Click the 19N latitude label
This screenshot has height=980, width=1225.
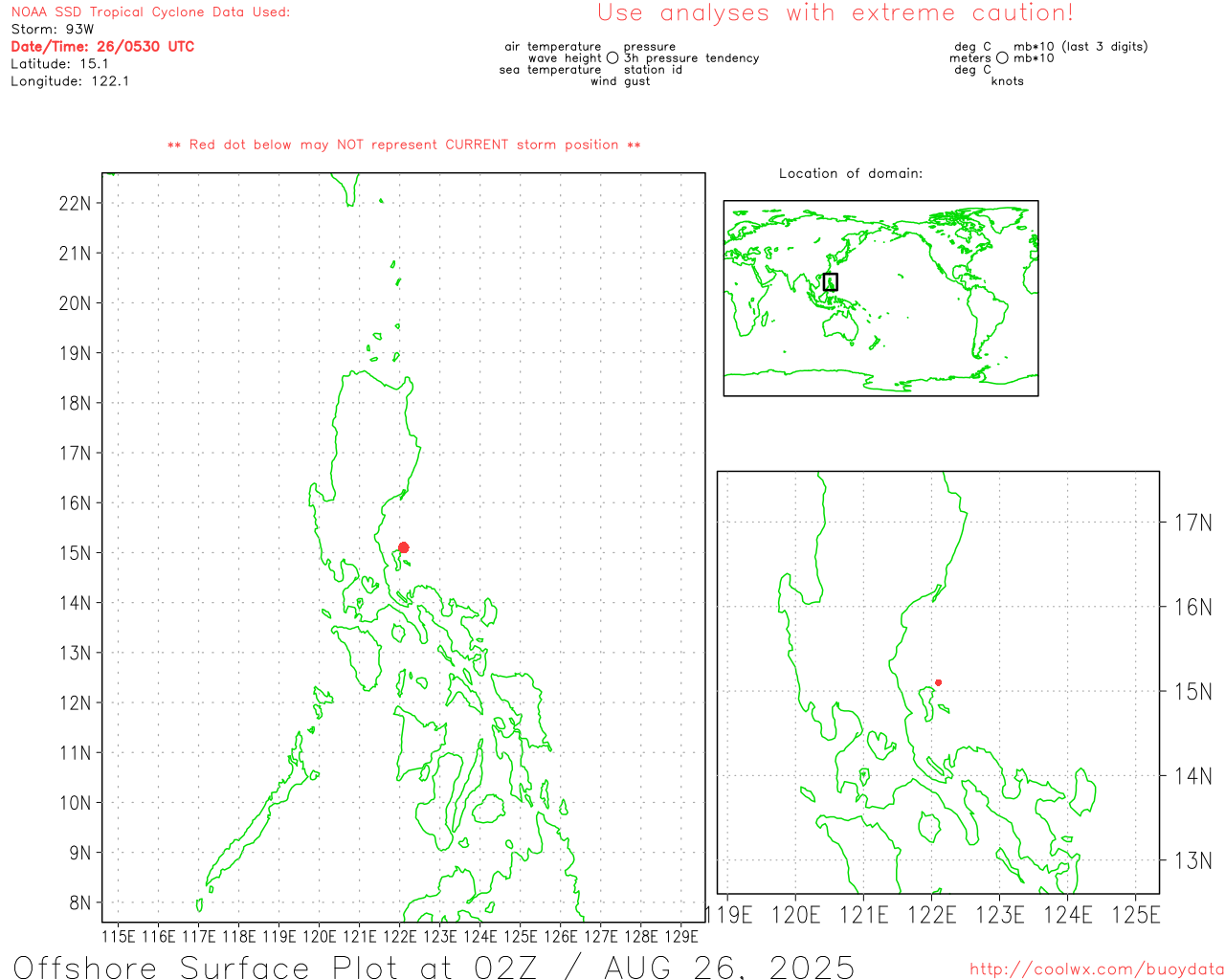coord(75,353)
